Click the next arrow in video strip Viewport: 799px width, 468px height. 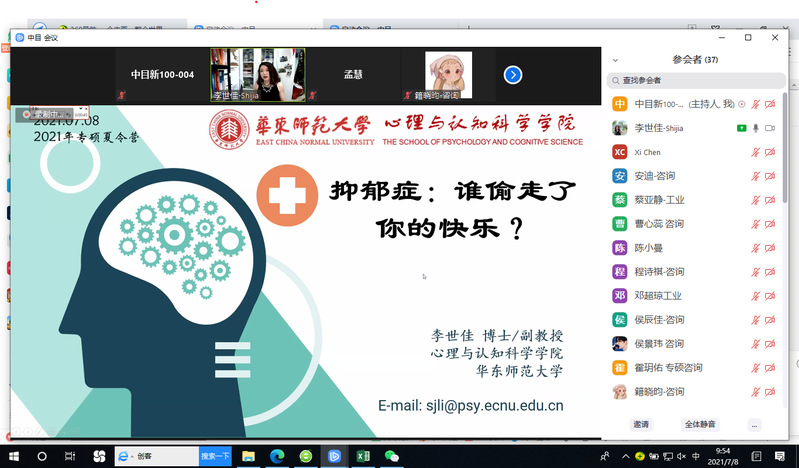tap(512, 75)
